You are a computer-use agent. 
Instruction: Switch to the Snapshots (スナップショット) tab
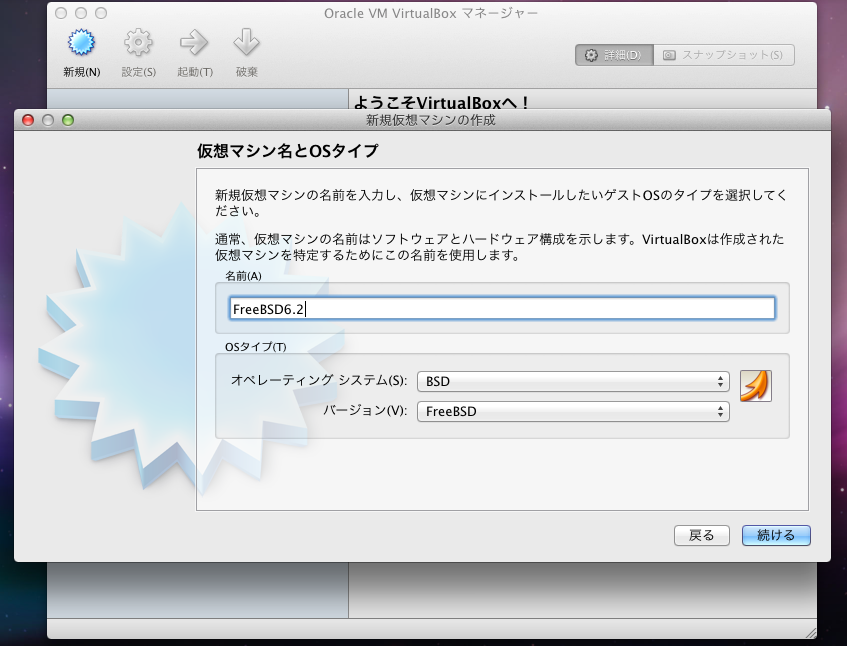tap(724, 55)
